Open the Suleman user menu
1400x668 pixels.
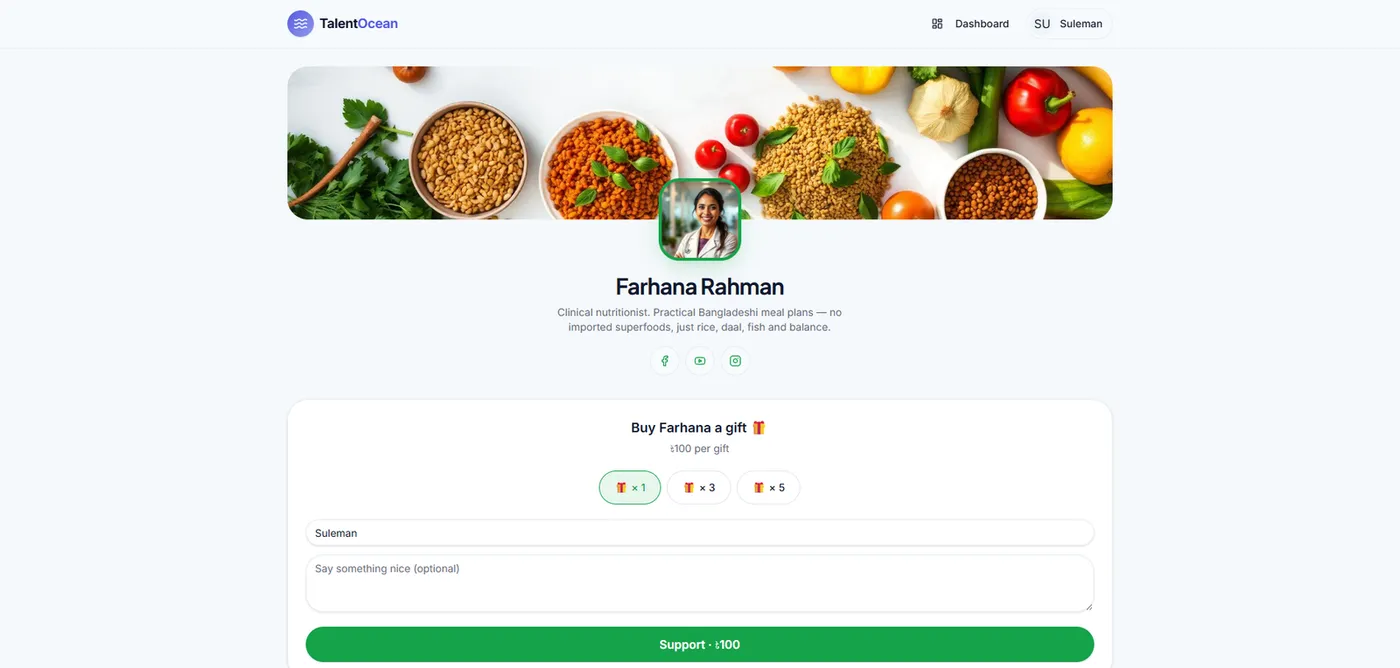[1069, 24]
